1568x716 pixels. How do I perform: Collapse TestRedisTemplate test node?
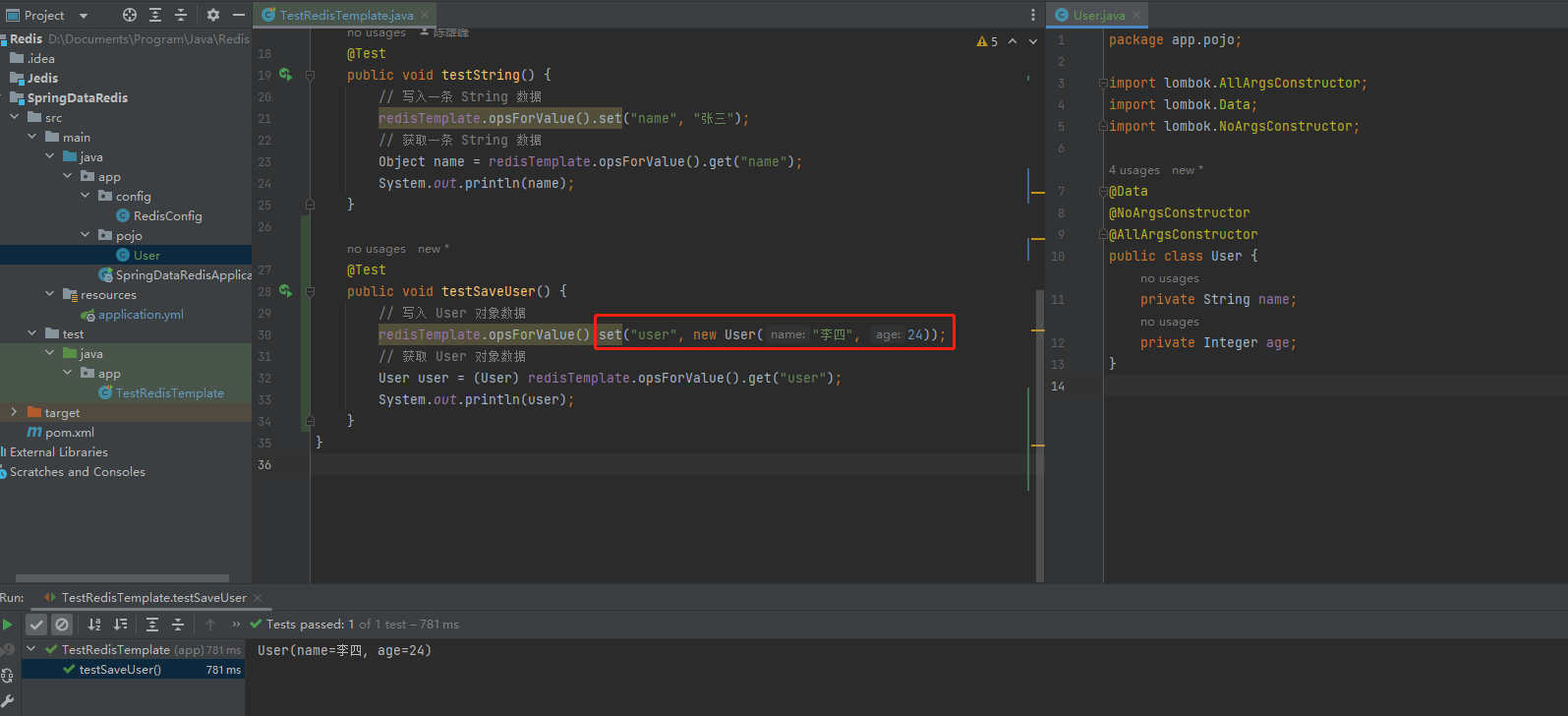pos(31,649)
